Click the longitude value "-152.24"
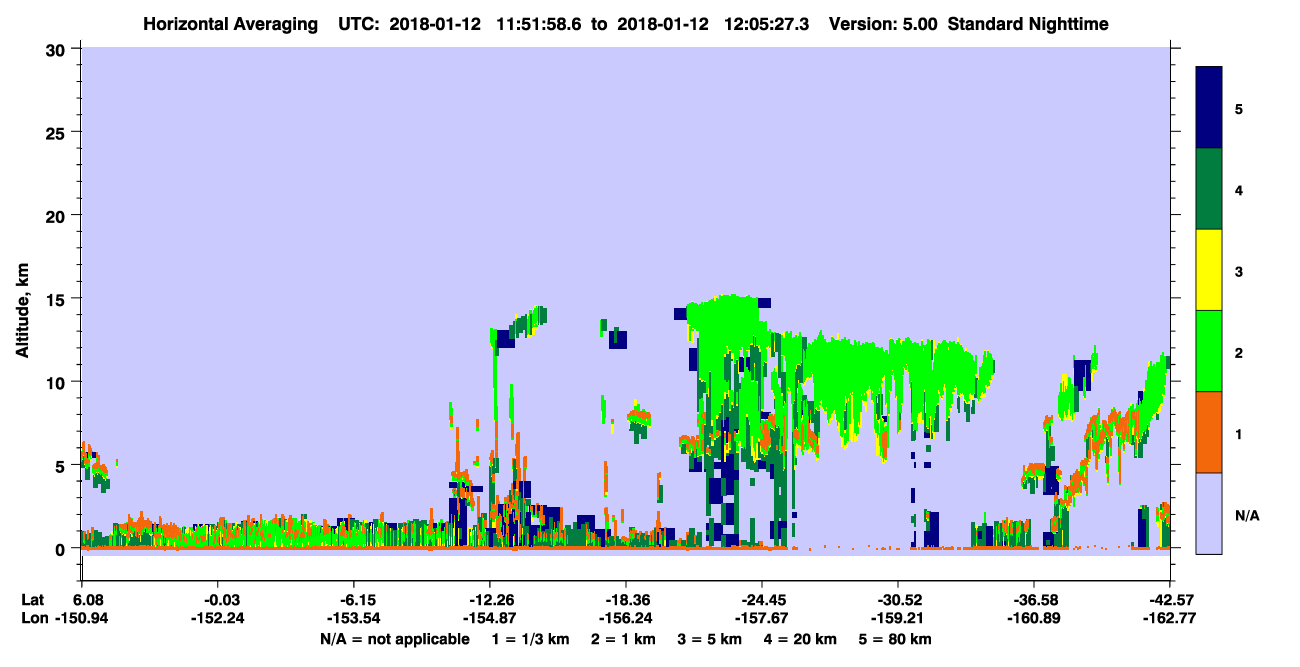Viewport: 1300px width, 667px height. [x=217, y=618]
